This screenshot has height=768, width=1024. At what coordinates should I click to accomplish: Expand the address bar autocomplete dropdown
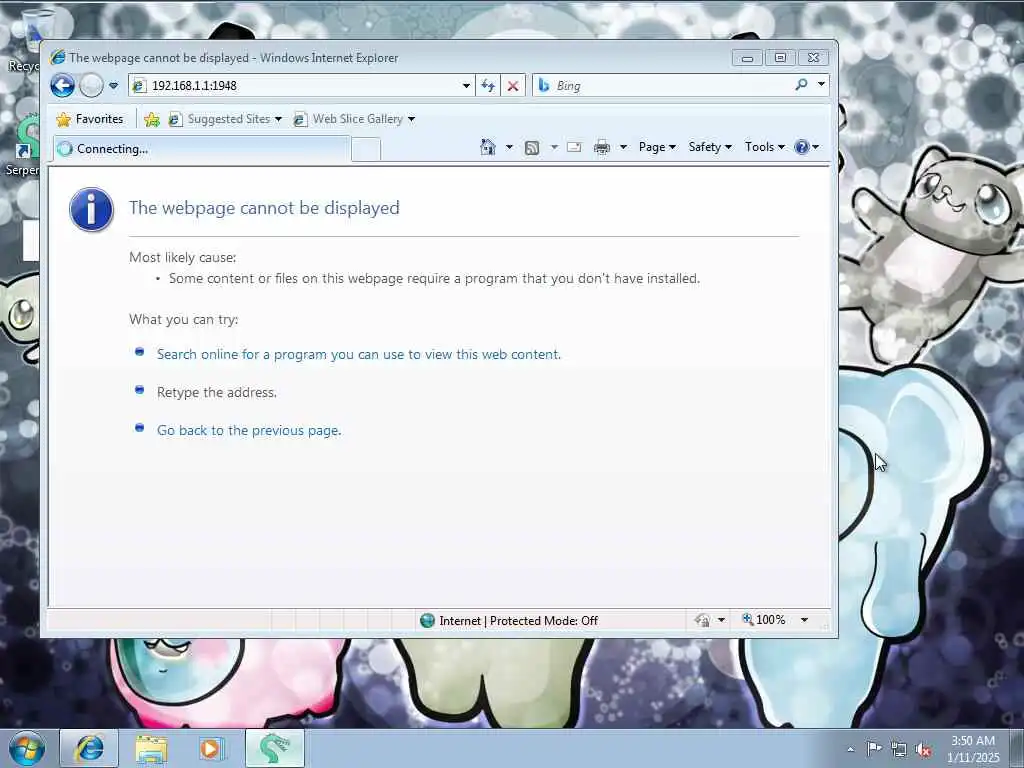click(466, 86)
